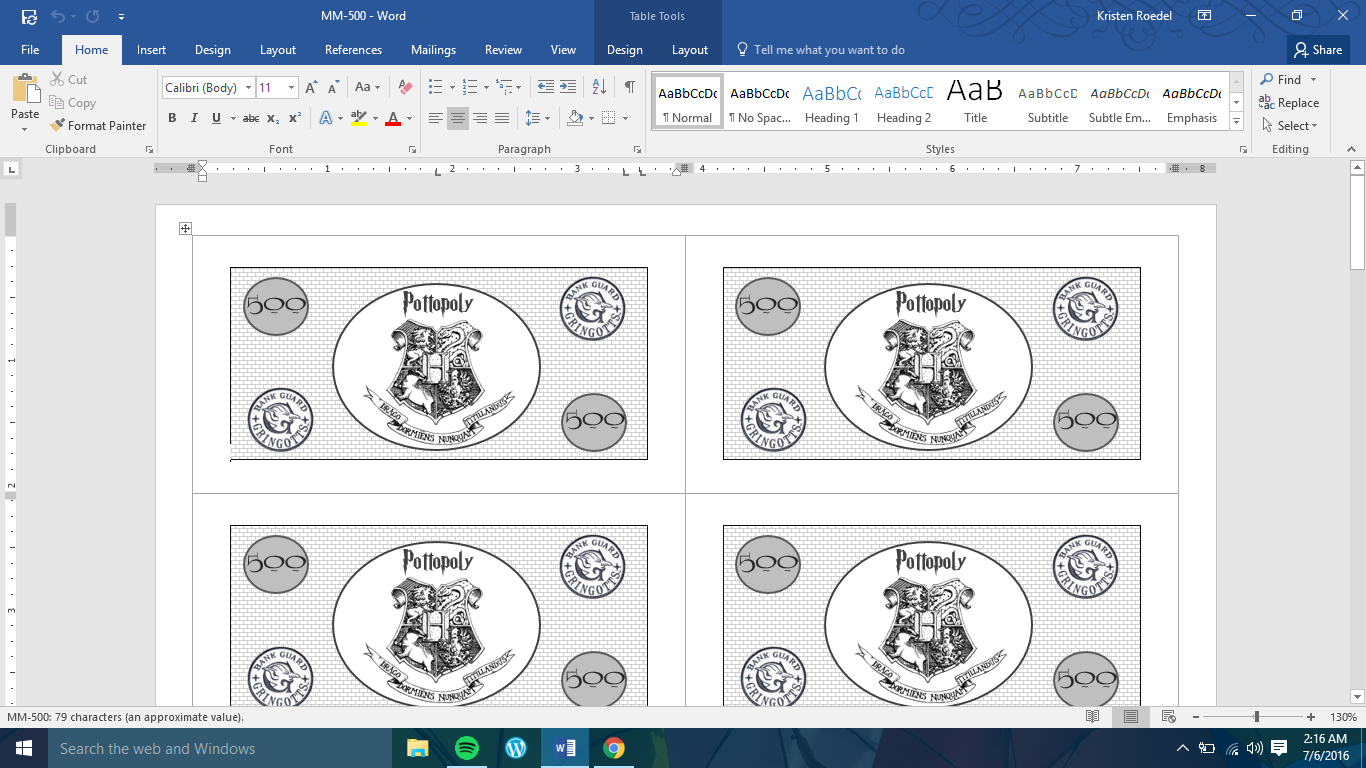Click the Shrink Font icon
The image size is (1366, 768).
pyautogui.click(x=333, y=88)
